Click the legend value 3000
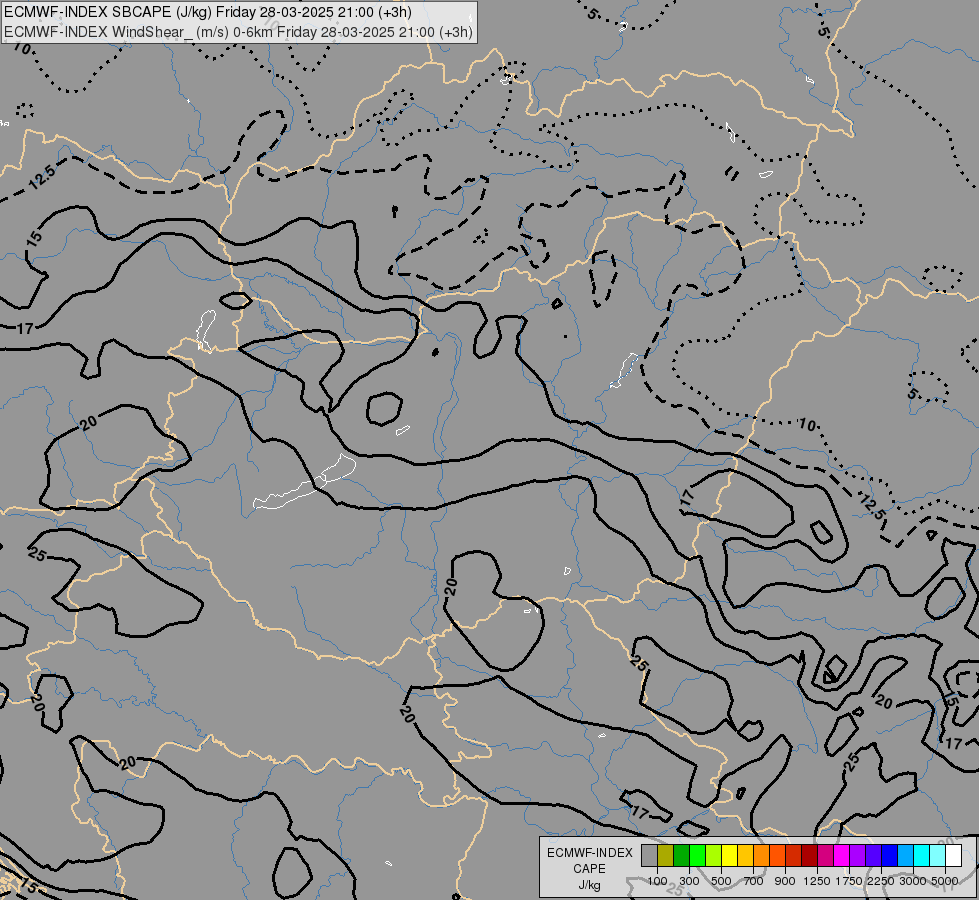 click(913, 881)
